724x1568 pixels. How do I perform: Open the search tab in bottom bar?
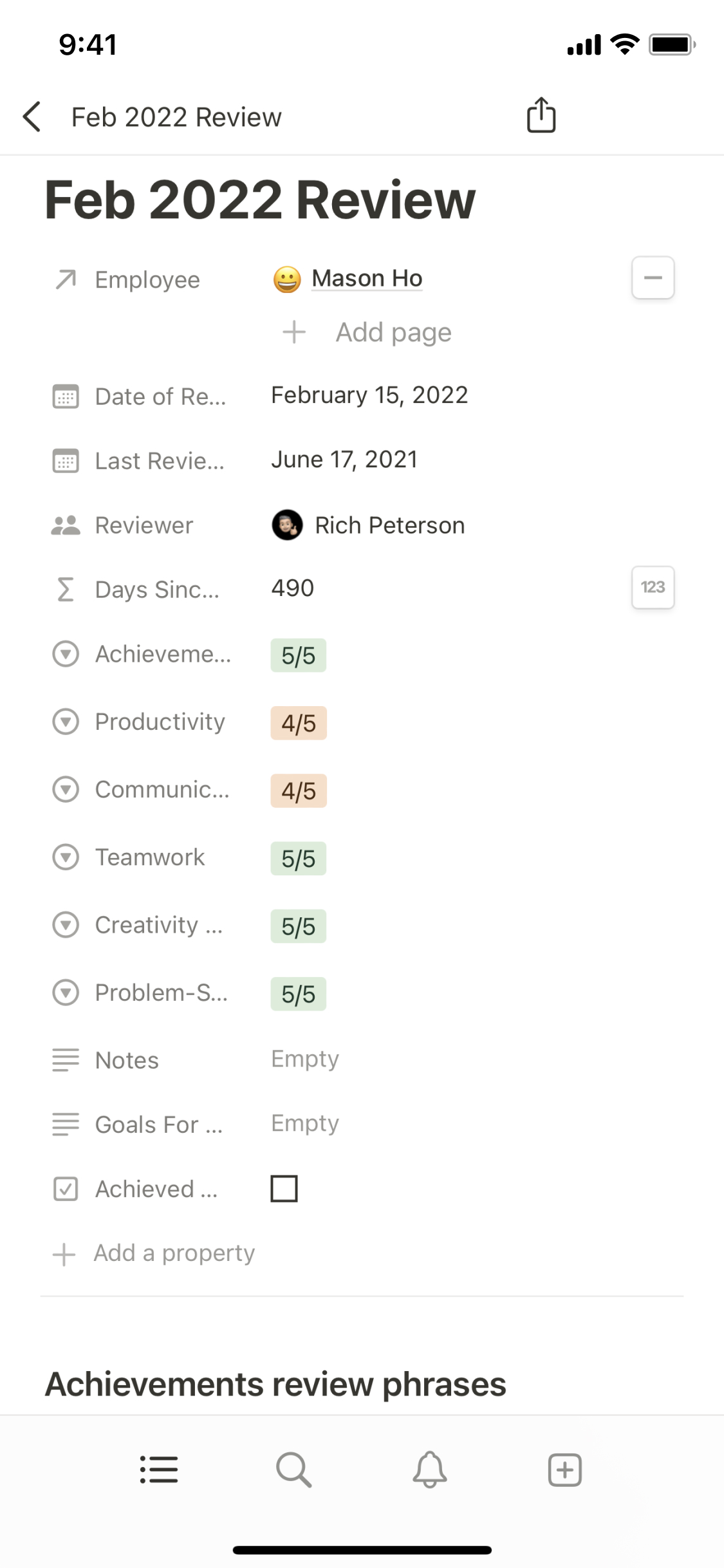tap(293, 1470)
